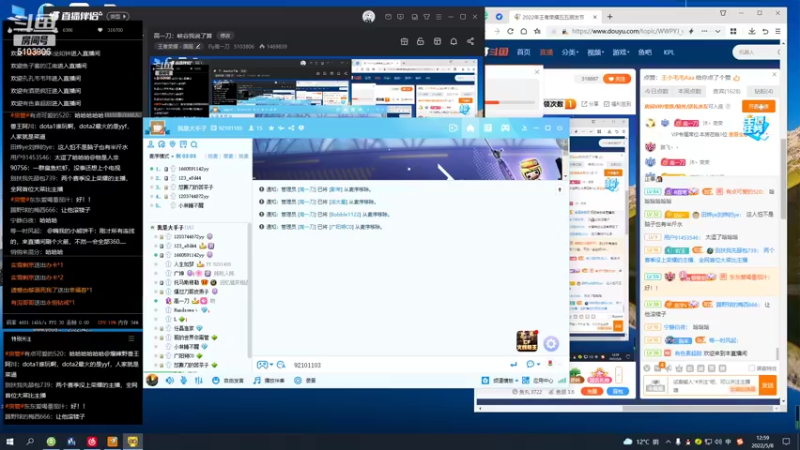Click the share icon in streaming app toolbar
Viewport: 800px width, 450px height.
[x=470, y=41]
